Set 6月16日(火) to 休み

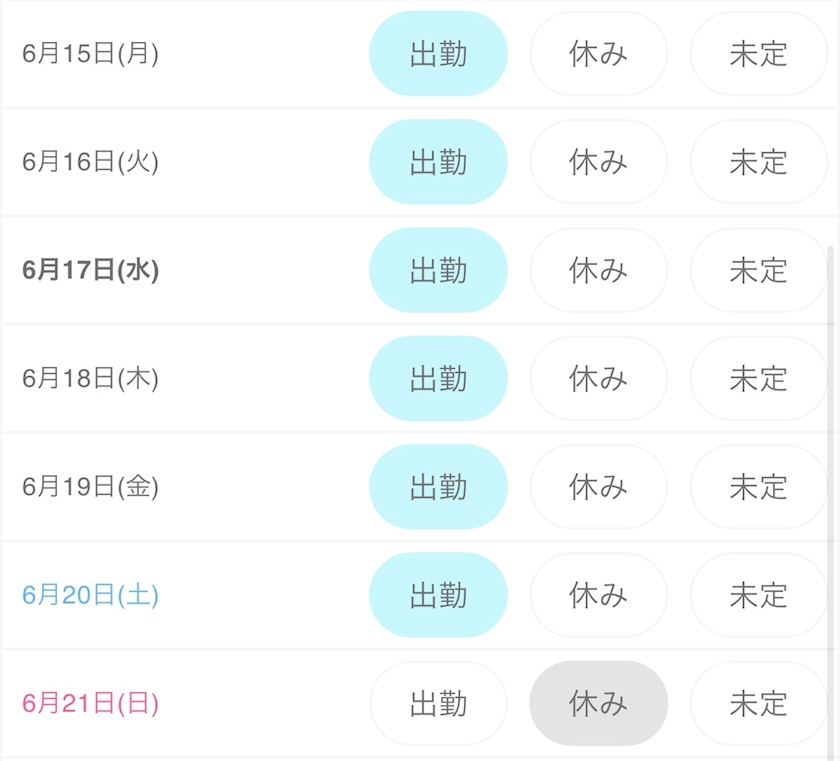pyautogui.click(x=598, y=162)
